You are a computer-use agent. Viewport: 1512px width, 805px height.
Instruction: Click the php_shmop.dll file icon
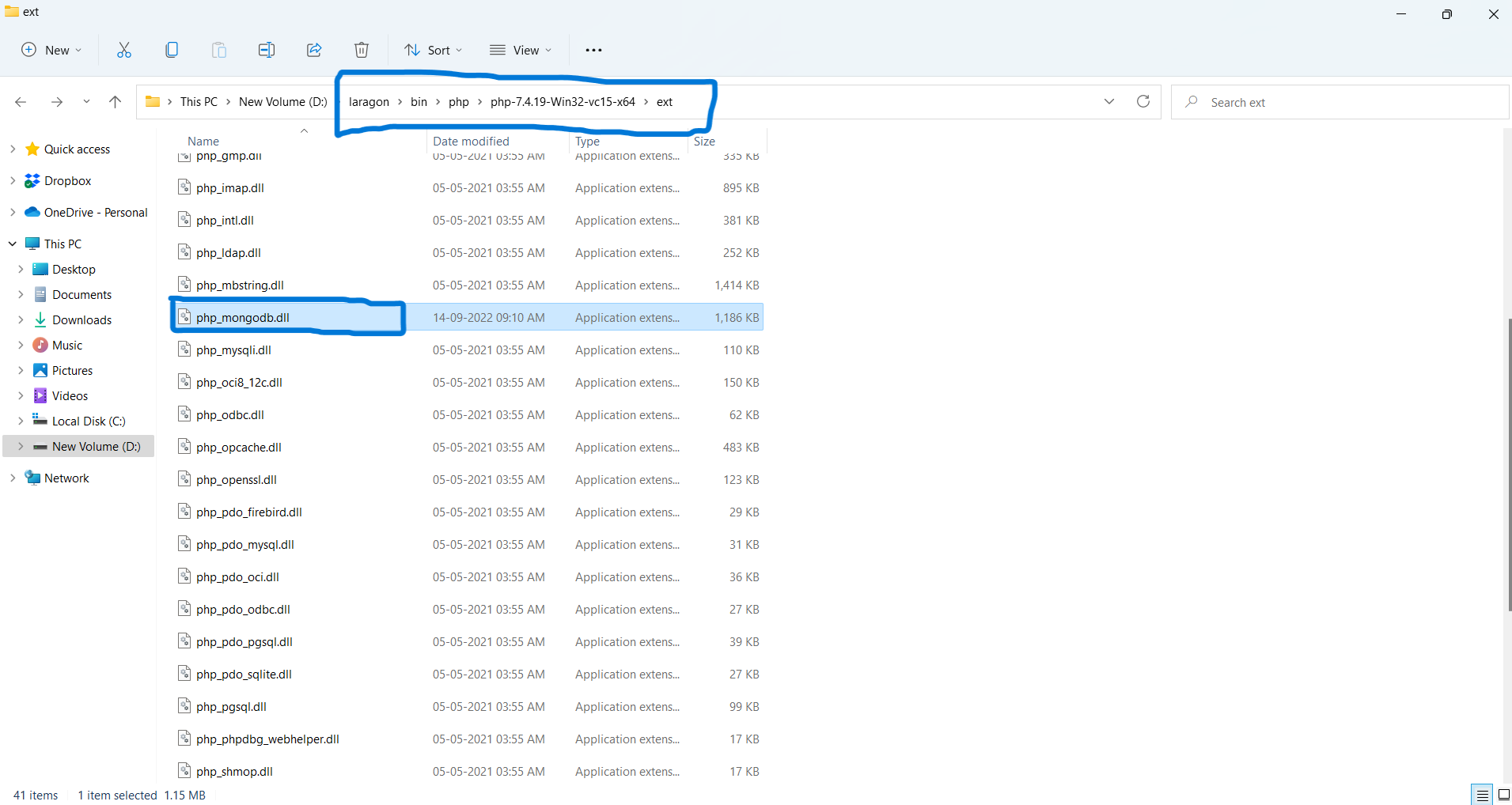point(184,771)
